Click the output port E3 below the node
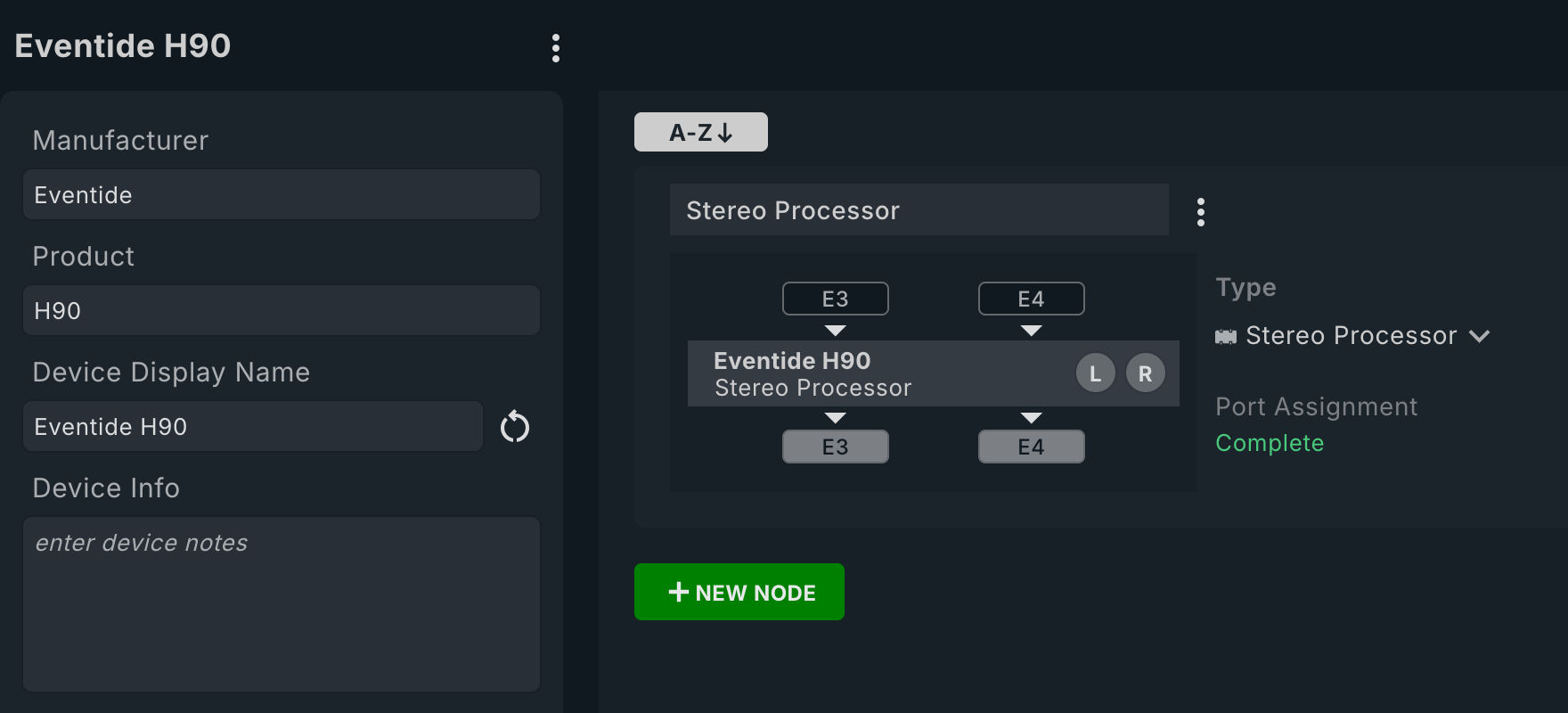The image size is (1568, 713). point(836,447)
